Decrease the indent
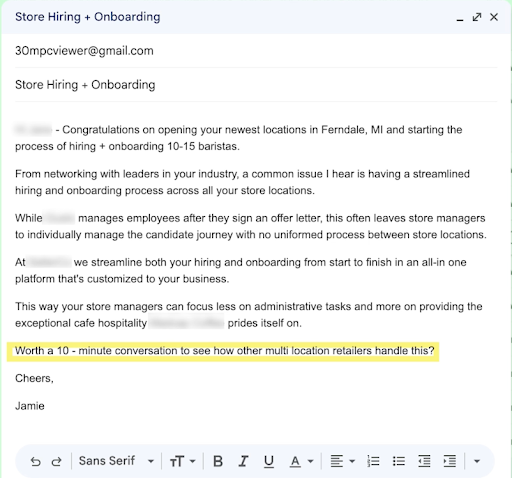Screen dimensions: 512x478 click(x=424, y=461)
